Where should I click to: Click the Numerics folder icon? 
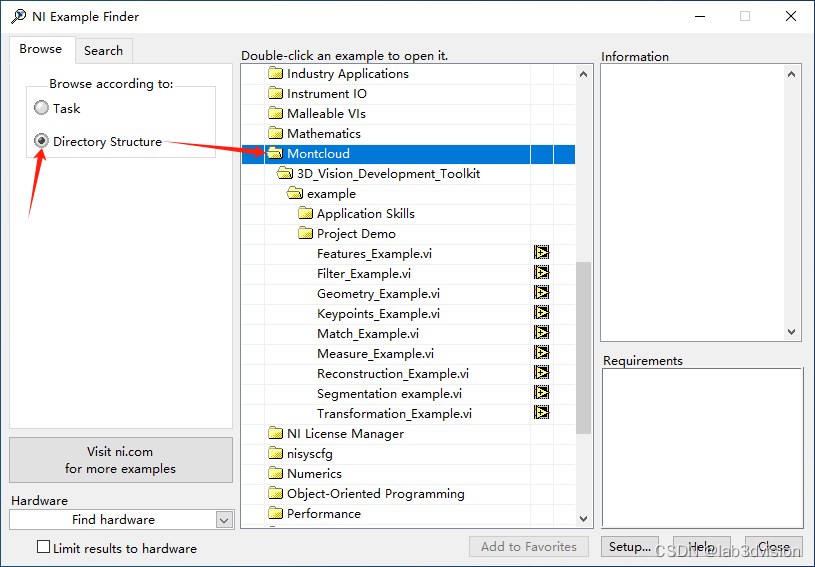click(x=275, y=473)
